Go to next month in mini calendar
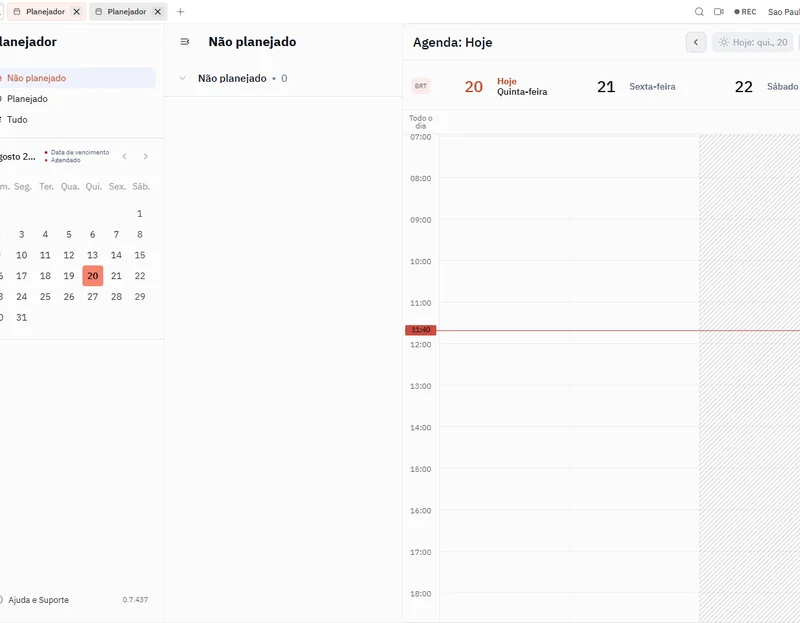The image size is (800, 623). [145, 156]
